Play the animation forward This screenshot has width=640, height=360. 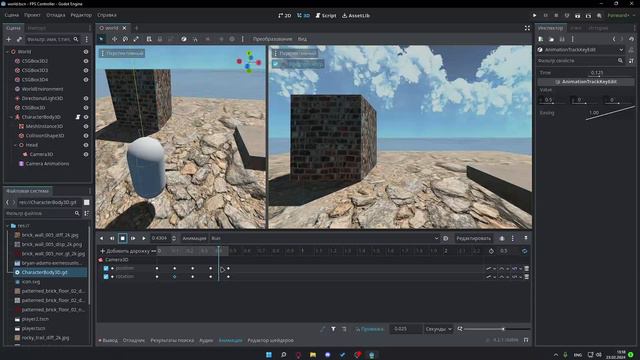click(144, 238)
